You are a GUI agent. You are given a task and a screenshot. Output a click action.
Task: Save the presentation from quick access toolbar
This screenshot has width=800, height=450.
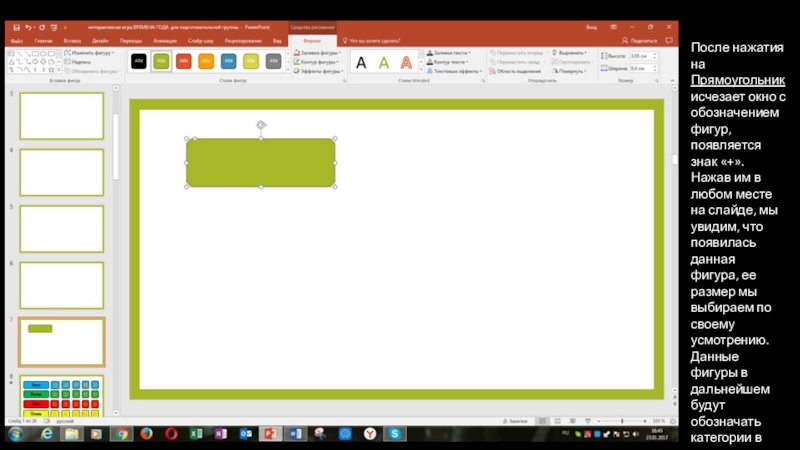coord(16,28)
